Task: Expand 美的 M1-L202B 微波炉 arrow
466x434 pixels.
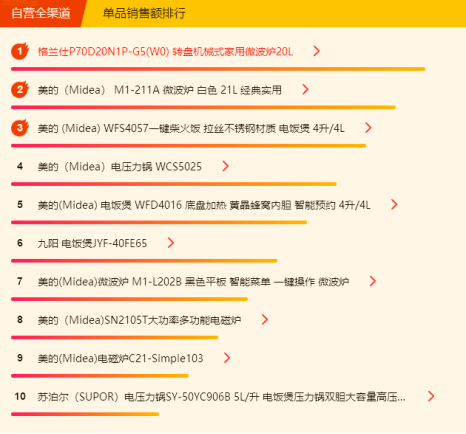Action: click(x=373, y=281)
